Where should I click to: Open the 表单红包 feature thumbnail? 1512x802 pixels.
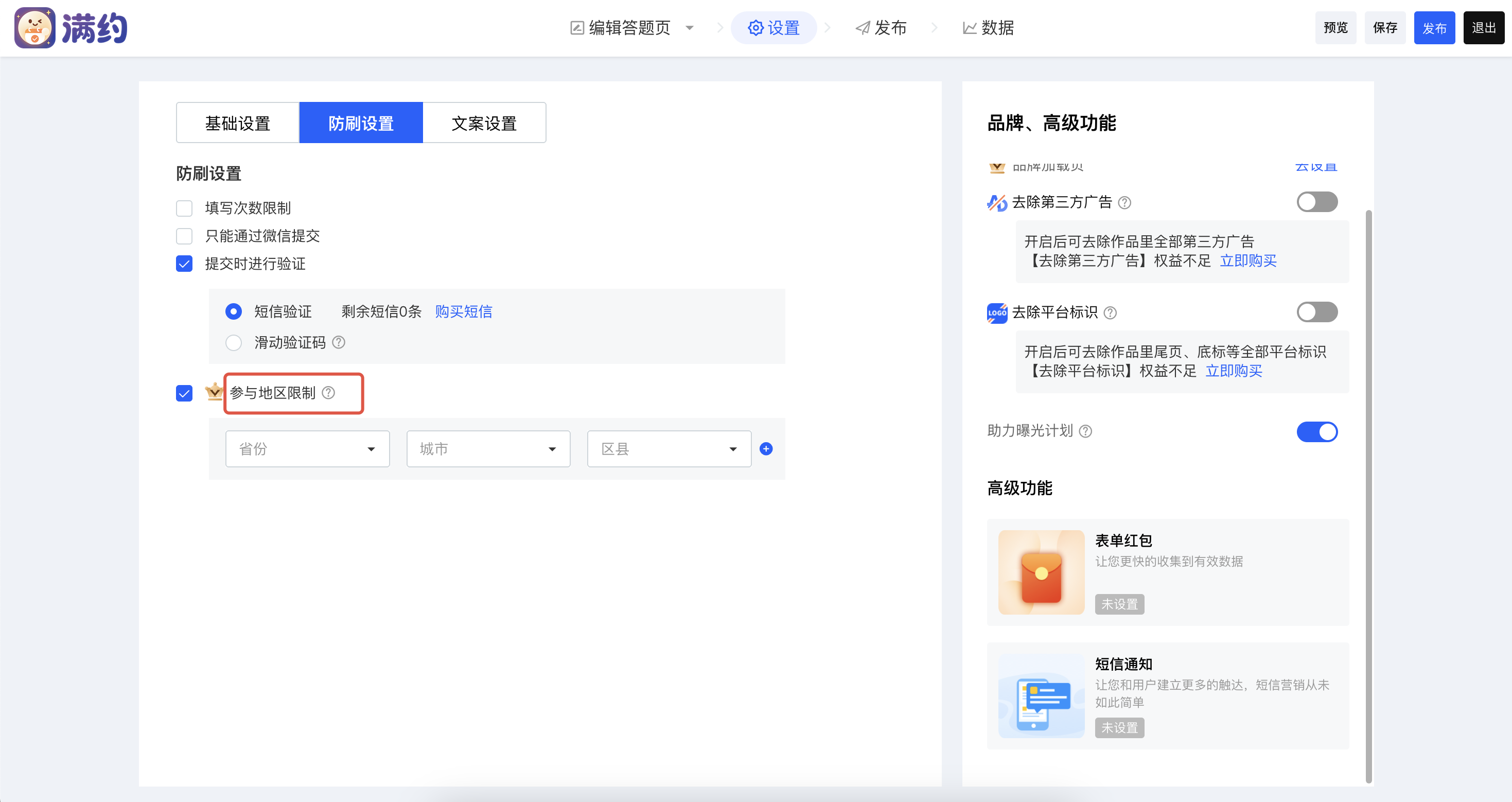(1041, 572)
